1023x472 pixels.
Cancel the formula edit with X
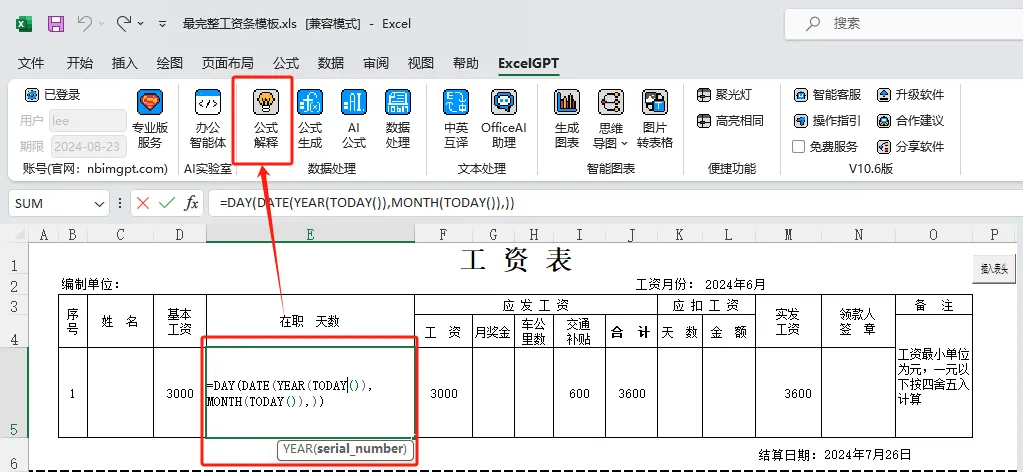(x=143, y=204)
